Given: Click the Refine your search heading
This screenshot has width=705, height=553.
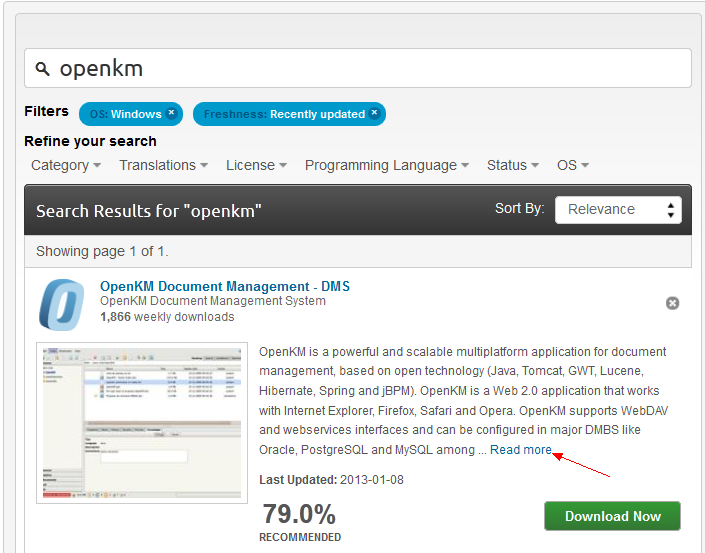Looking at the screenshot, I should coord(90,141).
